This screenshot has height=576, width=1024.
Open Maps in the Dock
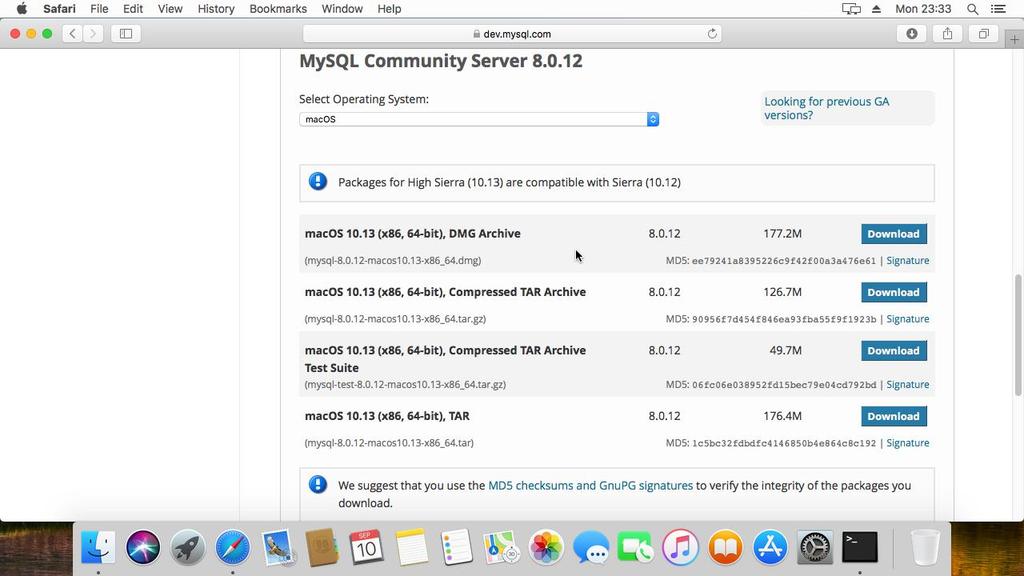501,547
